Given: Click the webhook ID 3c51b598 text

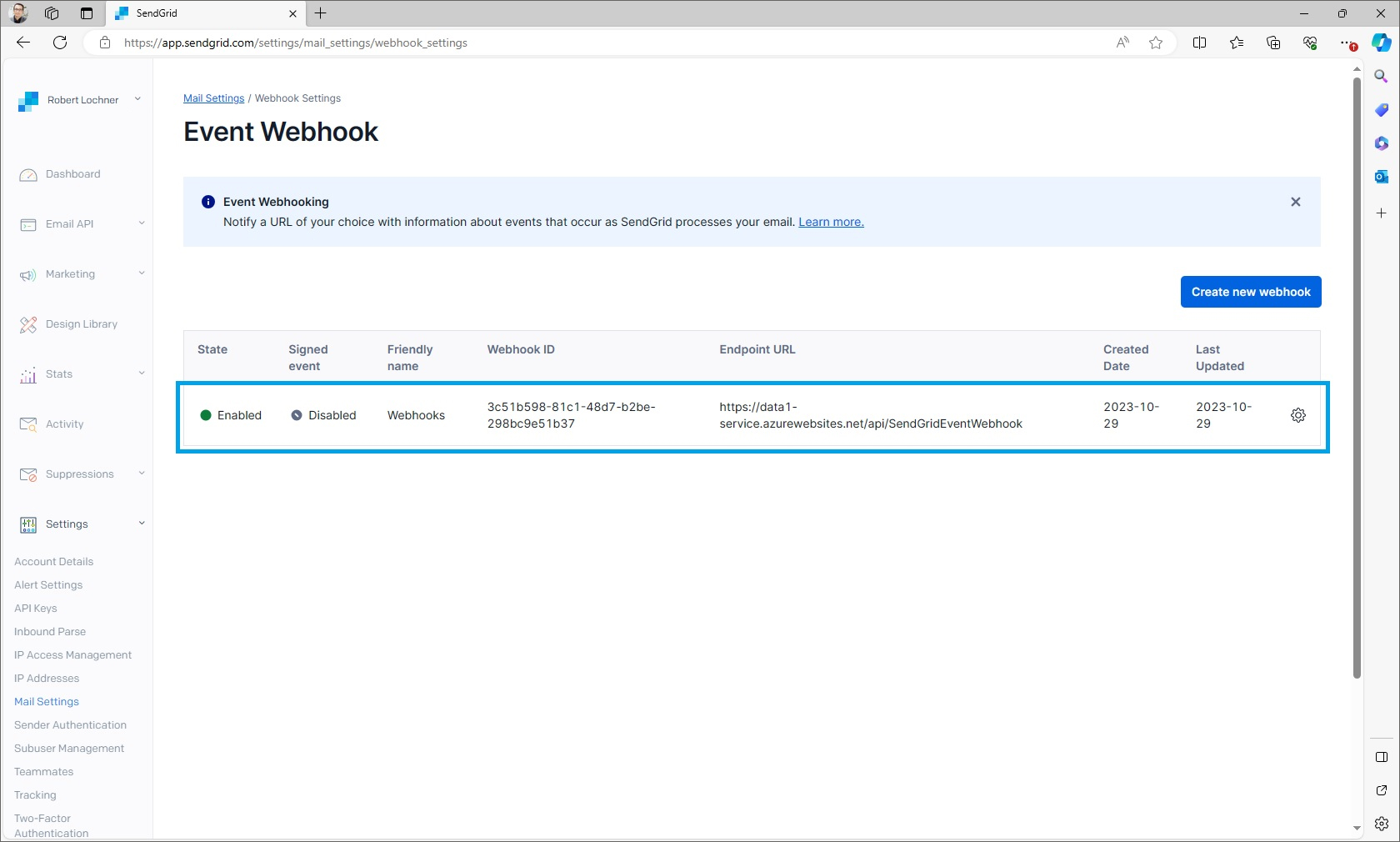Looking at the screenshot, I should [572, 415].
